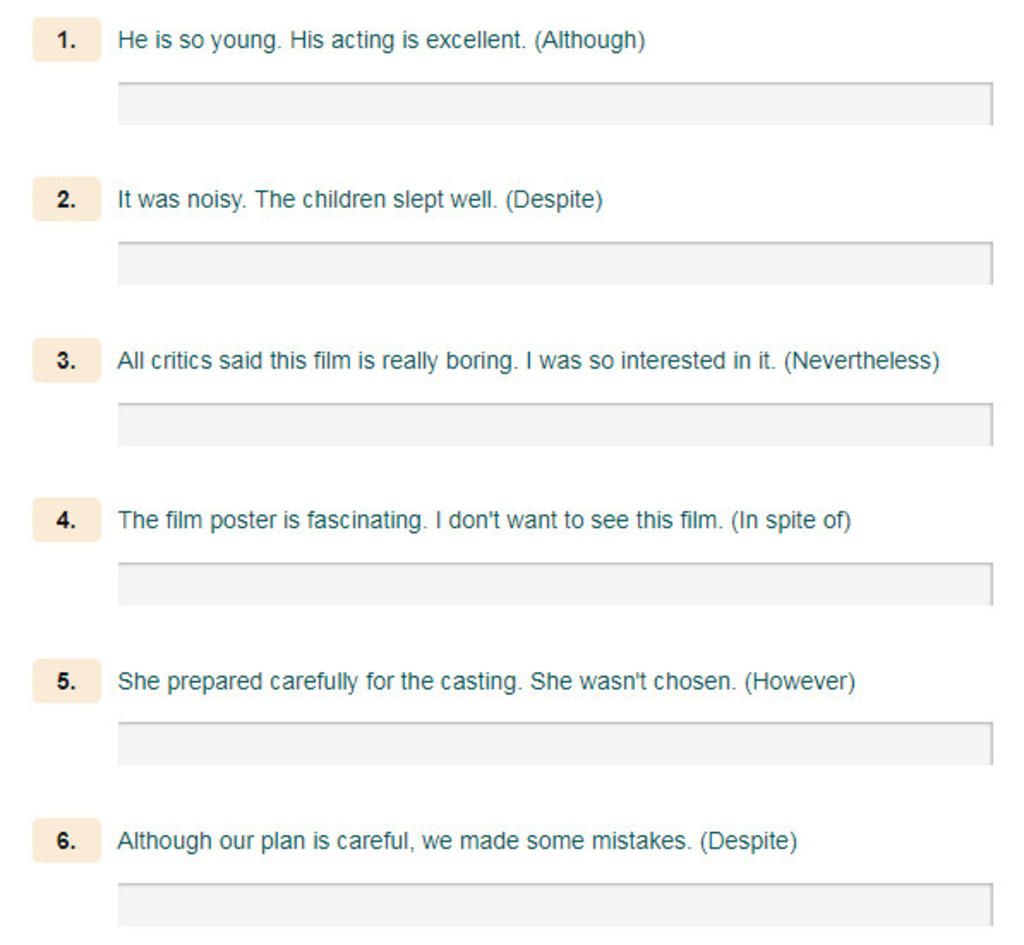Click the "(Nevertheless)" hint word
The width and height of the screenshot is (1024, 945).
click(x=861, y=361)
